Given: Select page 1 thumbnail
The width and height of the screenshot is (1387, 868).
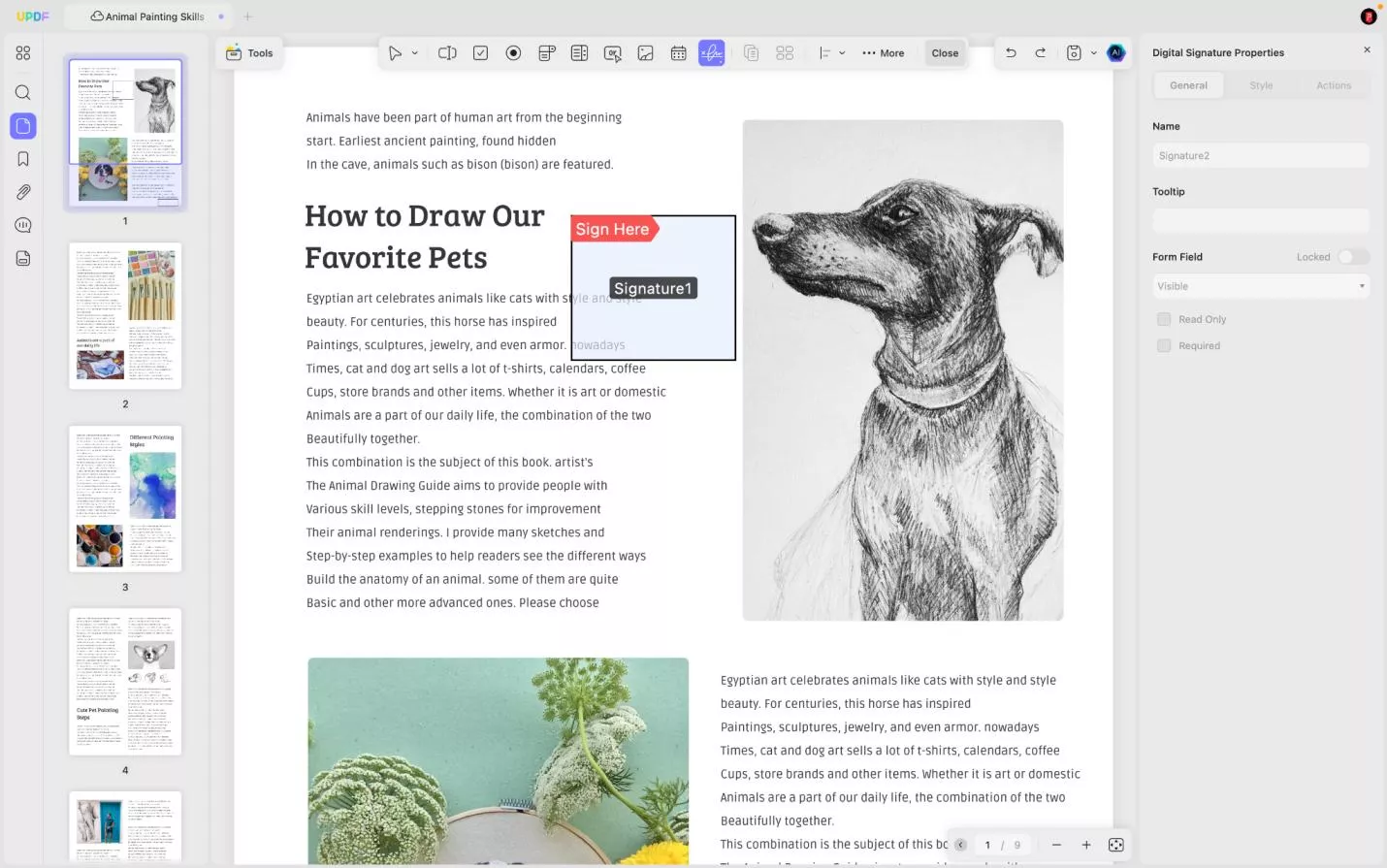Looking at the screenshot, I should tap(125, 132).
